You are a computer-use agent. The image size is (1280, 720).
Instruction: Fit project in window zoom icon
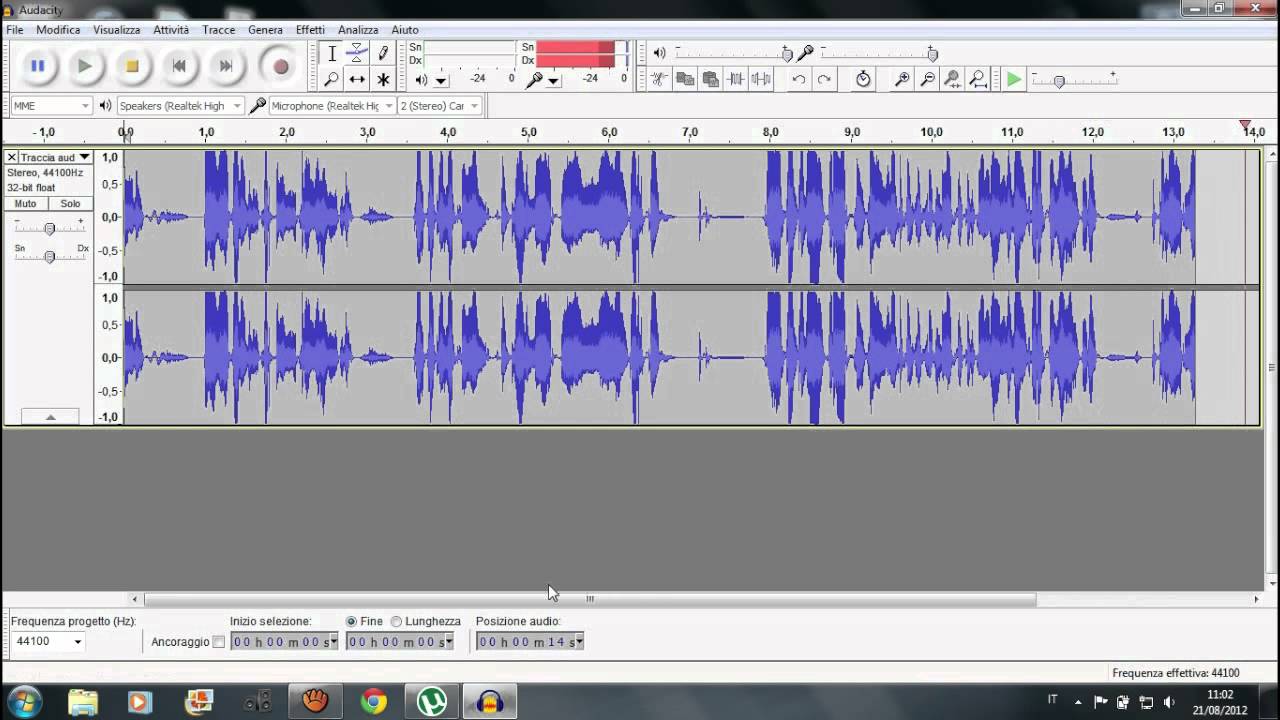click(979, 79)
